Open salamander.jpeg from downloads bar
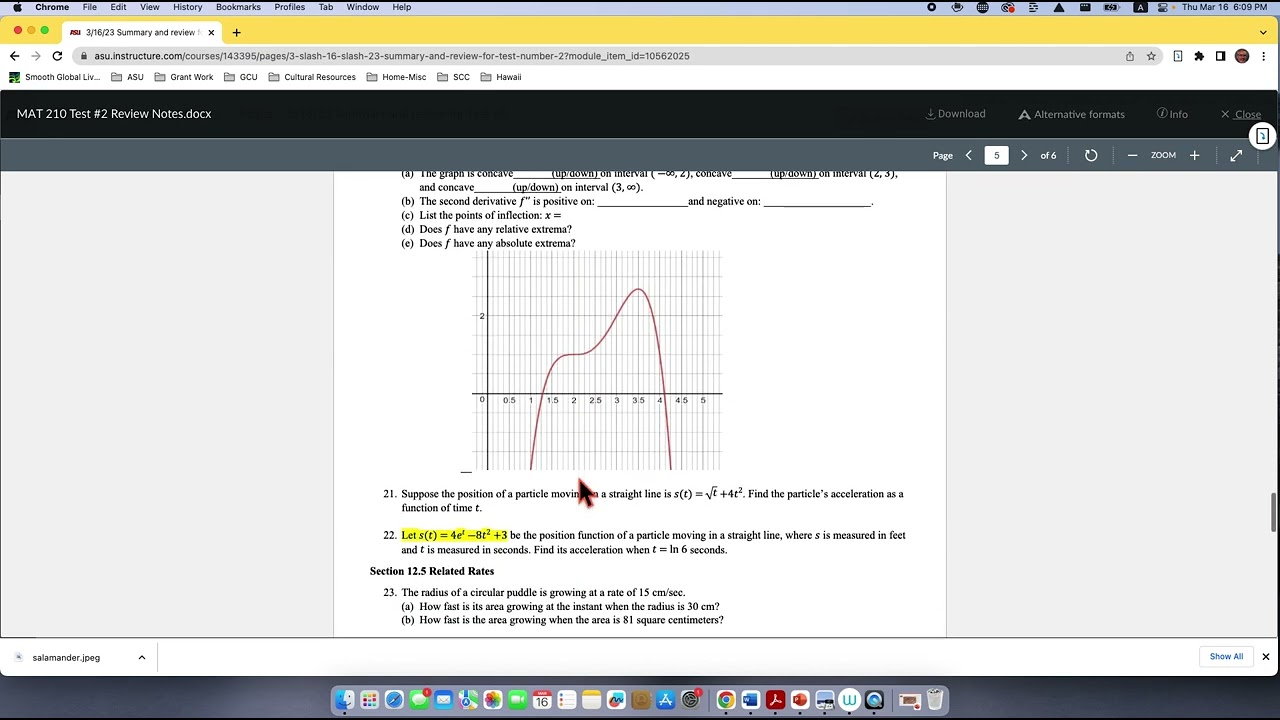Image resolution: width=1280 pixels, height=720 pixels. coord(66,658)
